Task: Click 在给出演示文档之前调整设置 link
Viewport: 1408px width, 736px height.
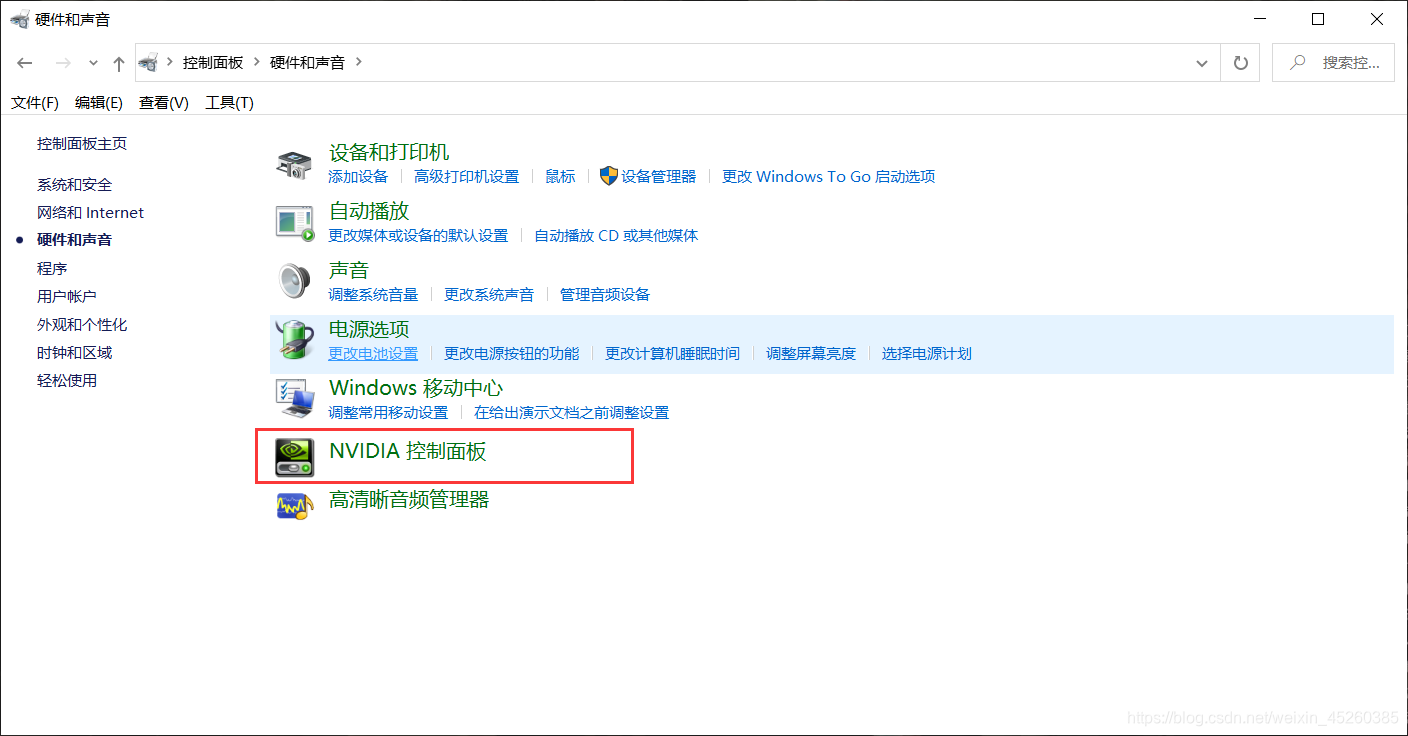Action: (572, 413)
